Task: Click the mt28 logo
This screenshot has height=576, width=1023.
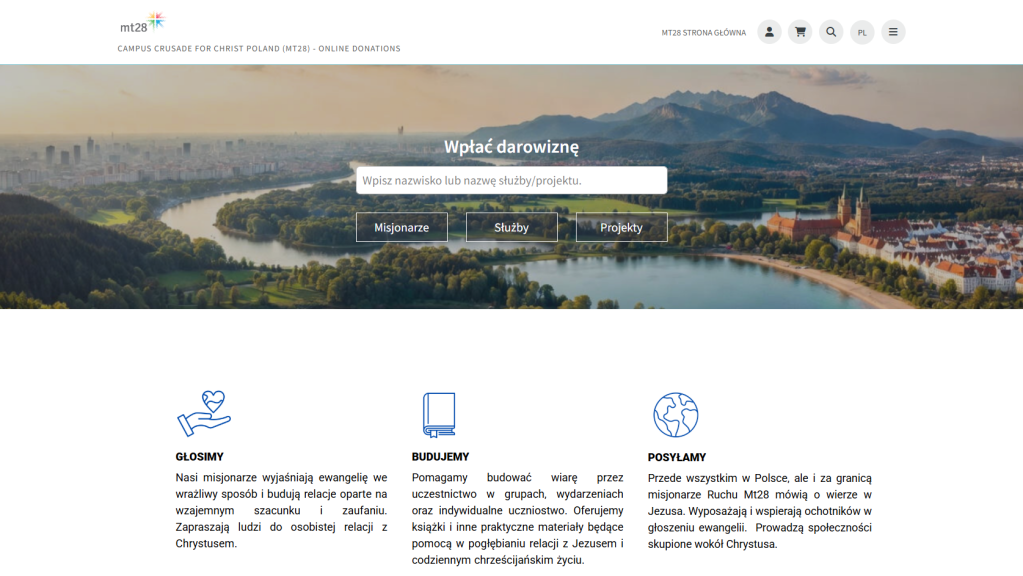Action: click(142, 23)
